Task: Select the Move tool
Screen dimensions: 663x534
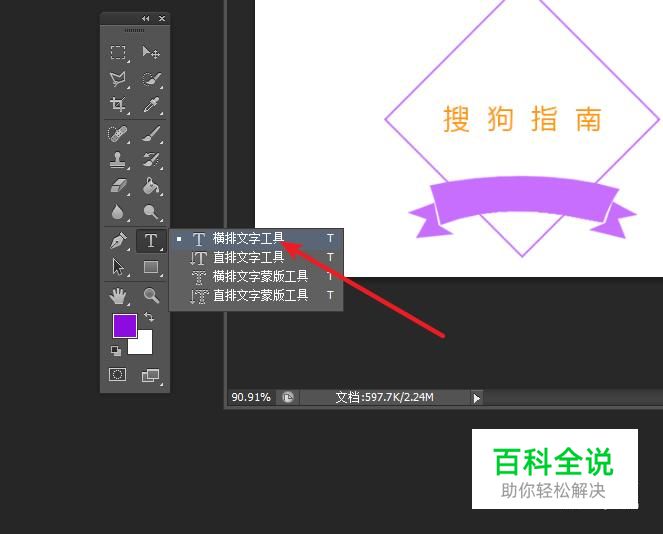Action: point(151,53)
